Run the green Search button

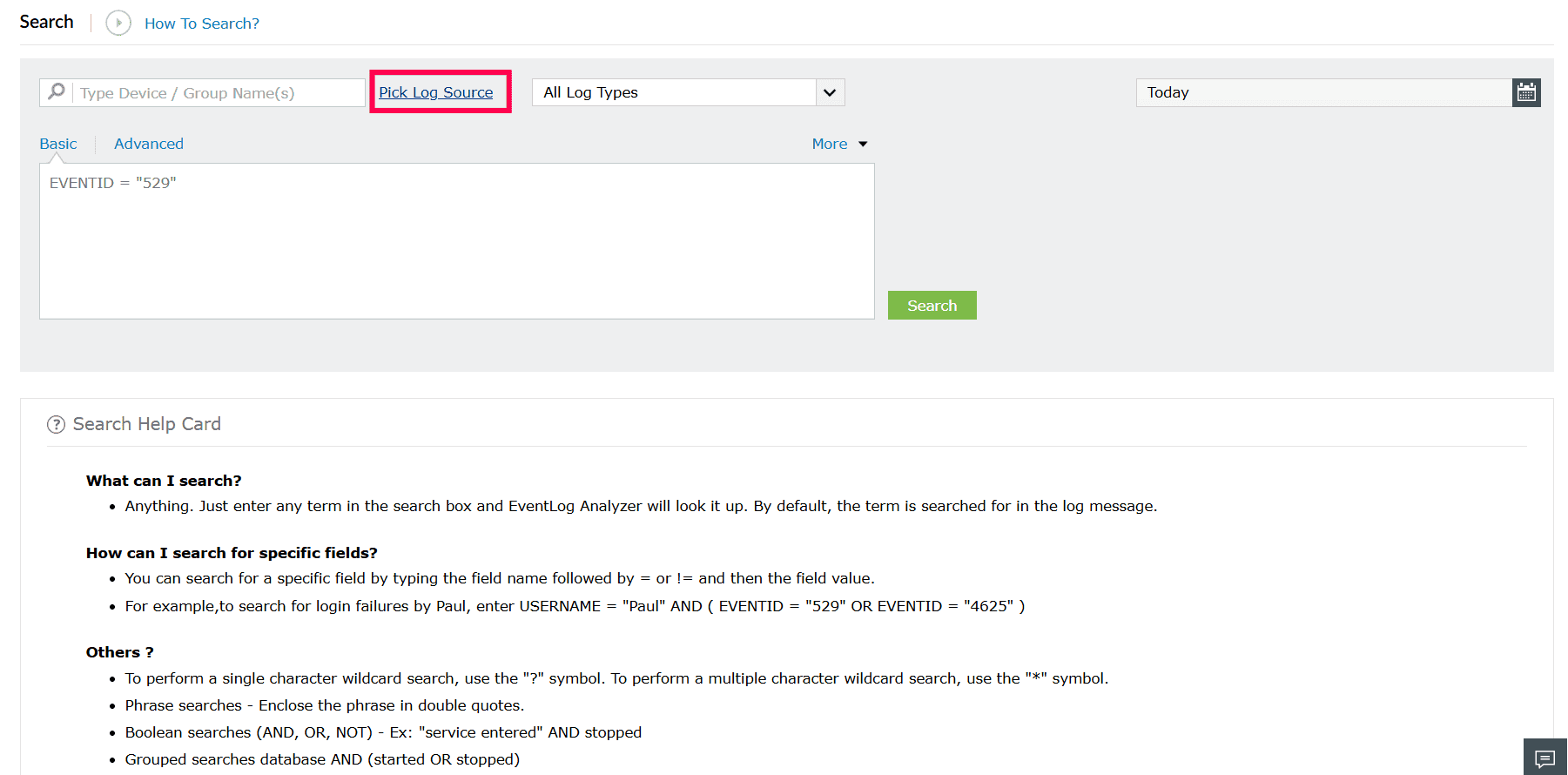(x=932, y=306)
